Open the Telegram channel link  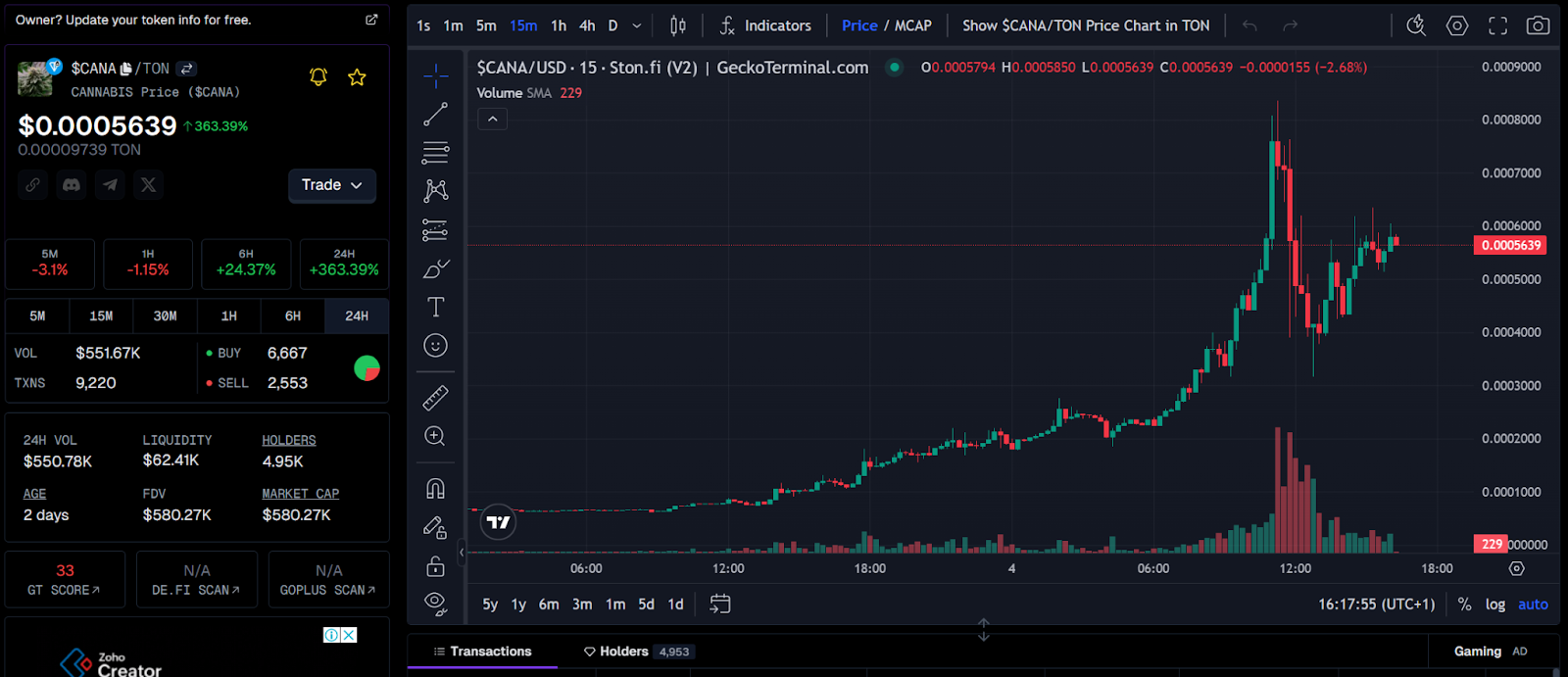tap(110, 184)
